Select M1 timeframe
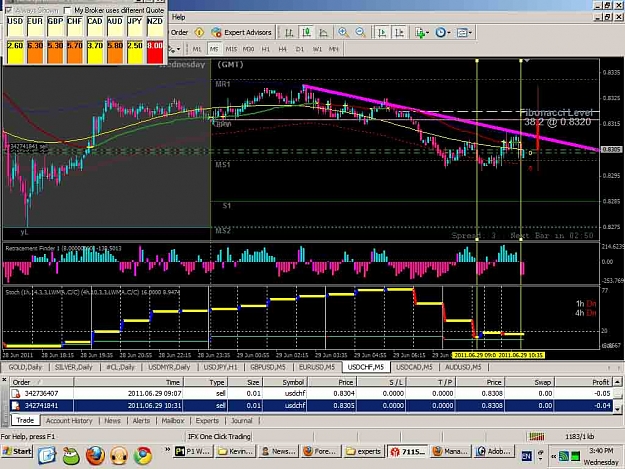This screenshot has height=469, width=625. pyautogui.click(x=197, y=49)
